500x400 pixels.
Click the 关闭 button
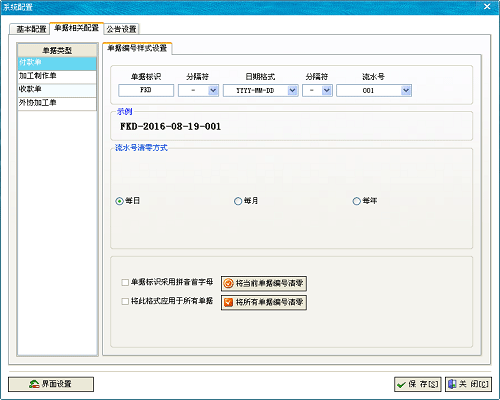(468, 384)
